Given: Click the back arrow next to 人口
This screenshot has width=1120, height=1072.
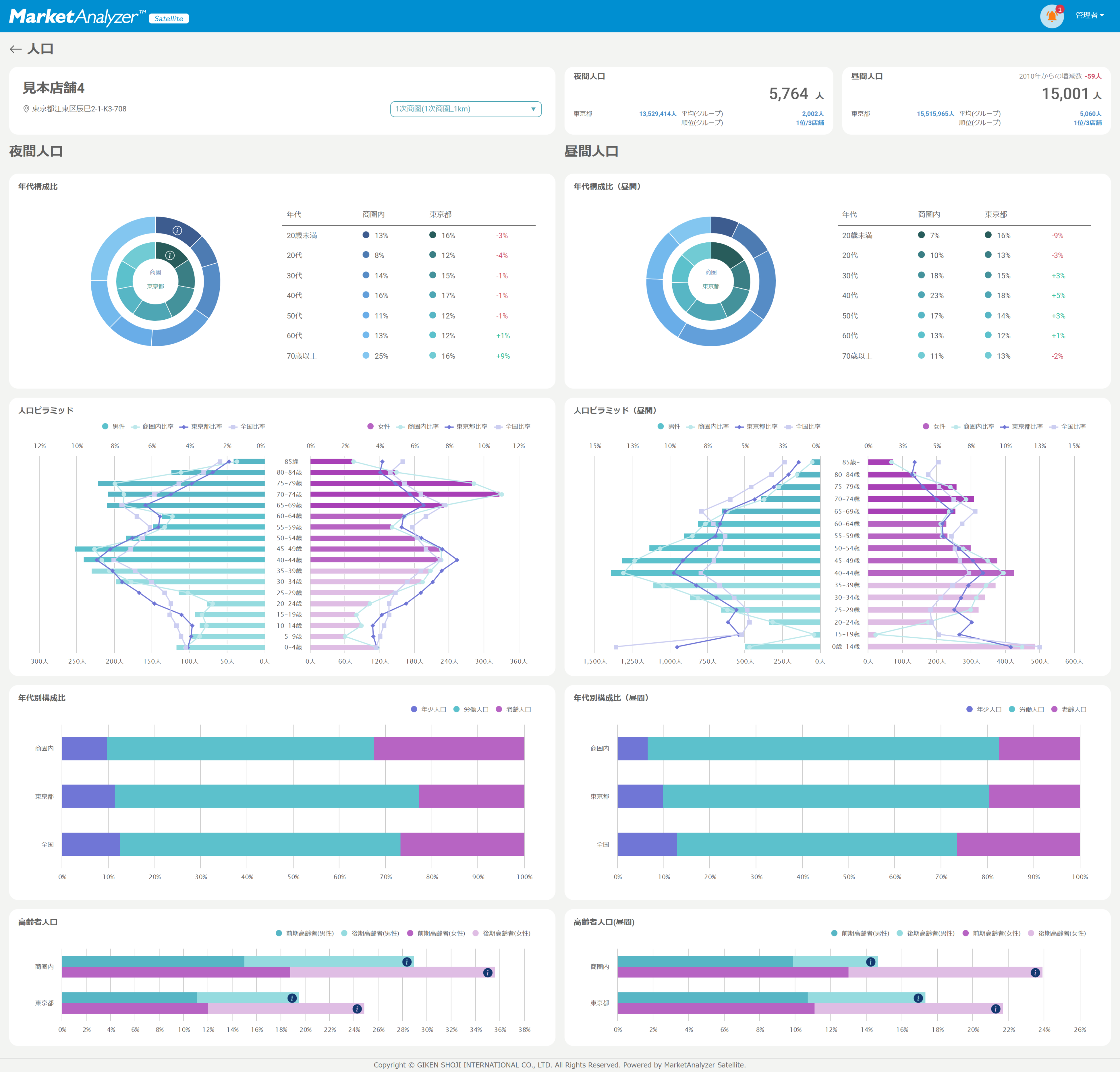Looking at the screenshot, I should 16,49.
